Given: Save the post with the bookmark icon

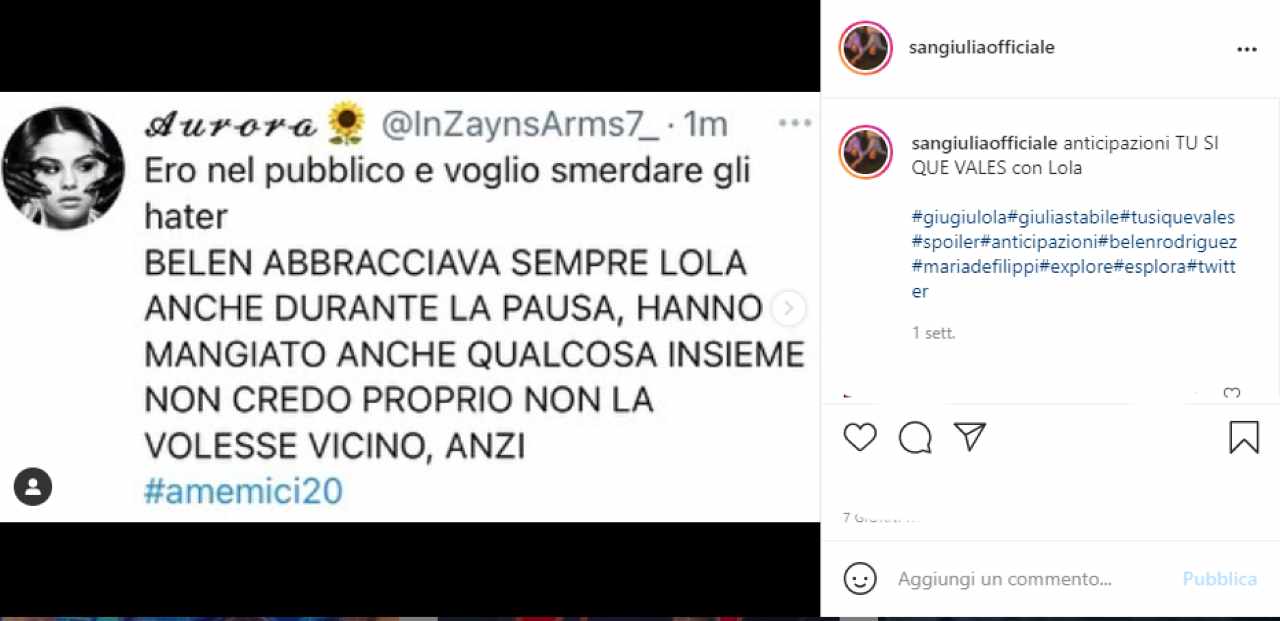Looking at the screenshot, I should click(1244, 437).
